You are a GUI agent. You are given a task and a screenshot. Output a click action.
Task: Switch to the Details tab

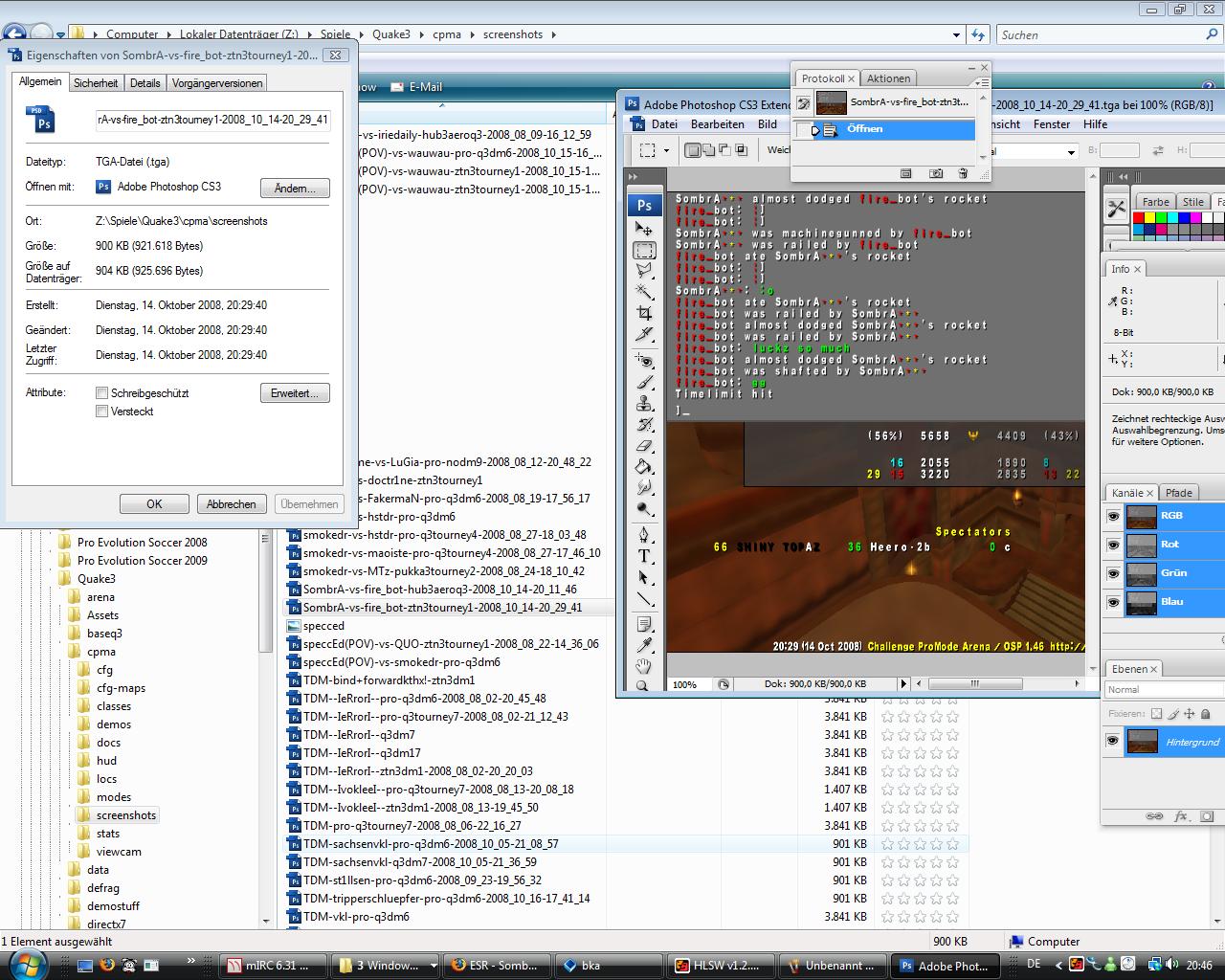(145, 83)
